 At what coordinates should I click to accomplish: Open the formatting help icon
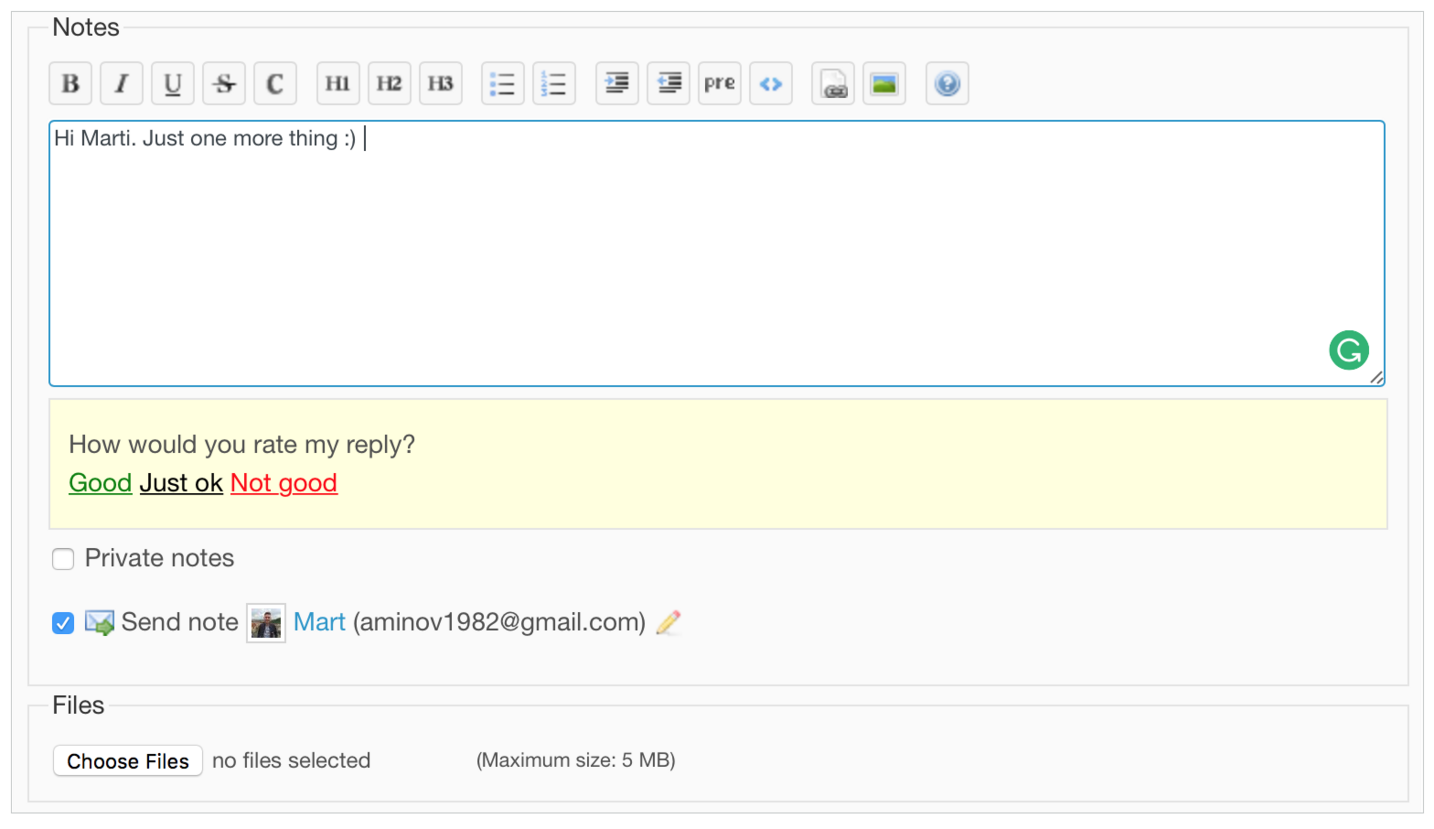point(947,84)
